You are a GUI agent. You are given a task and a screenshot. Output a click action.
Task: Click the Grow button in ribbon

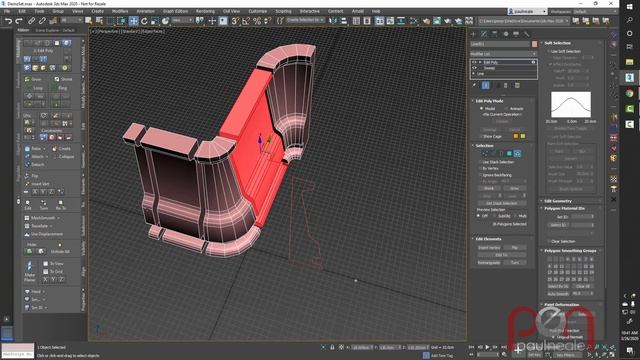tap(33, 79)
